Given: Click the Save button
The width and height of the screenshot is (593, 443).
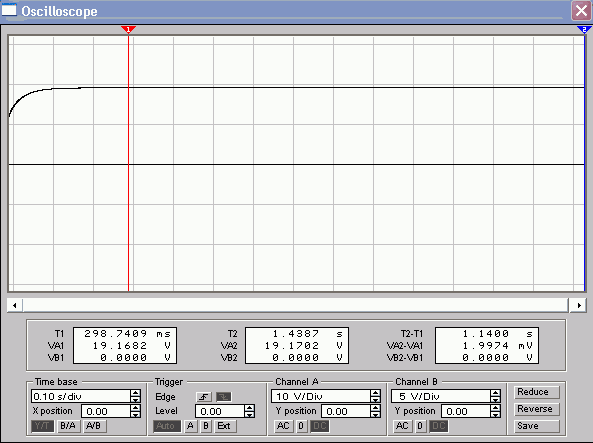Looking at the screenshot, I should (536, 426).
